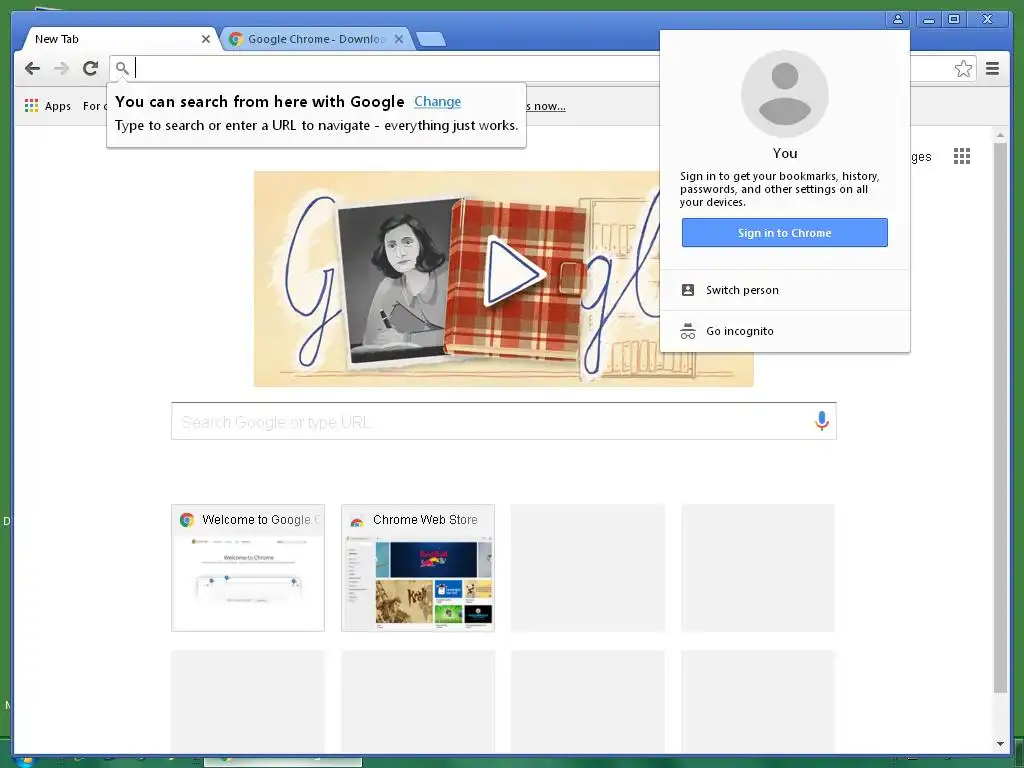Minimize the Chrome window

pos(928,19)
